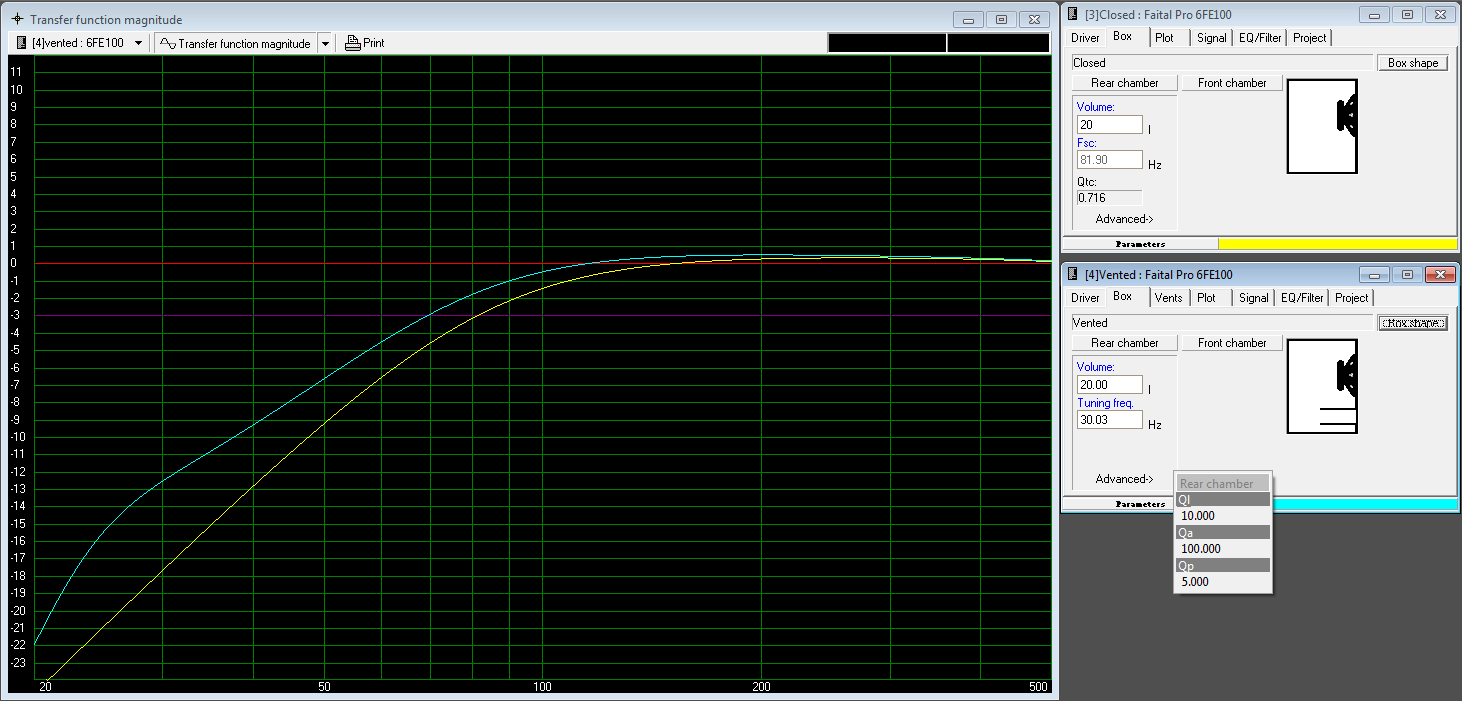1462x701 pixels.
Task: Open the project selector arrow beside [4]vented : 6FE100
Action: point(138,43)
